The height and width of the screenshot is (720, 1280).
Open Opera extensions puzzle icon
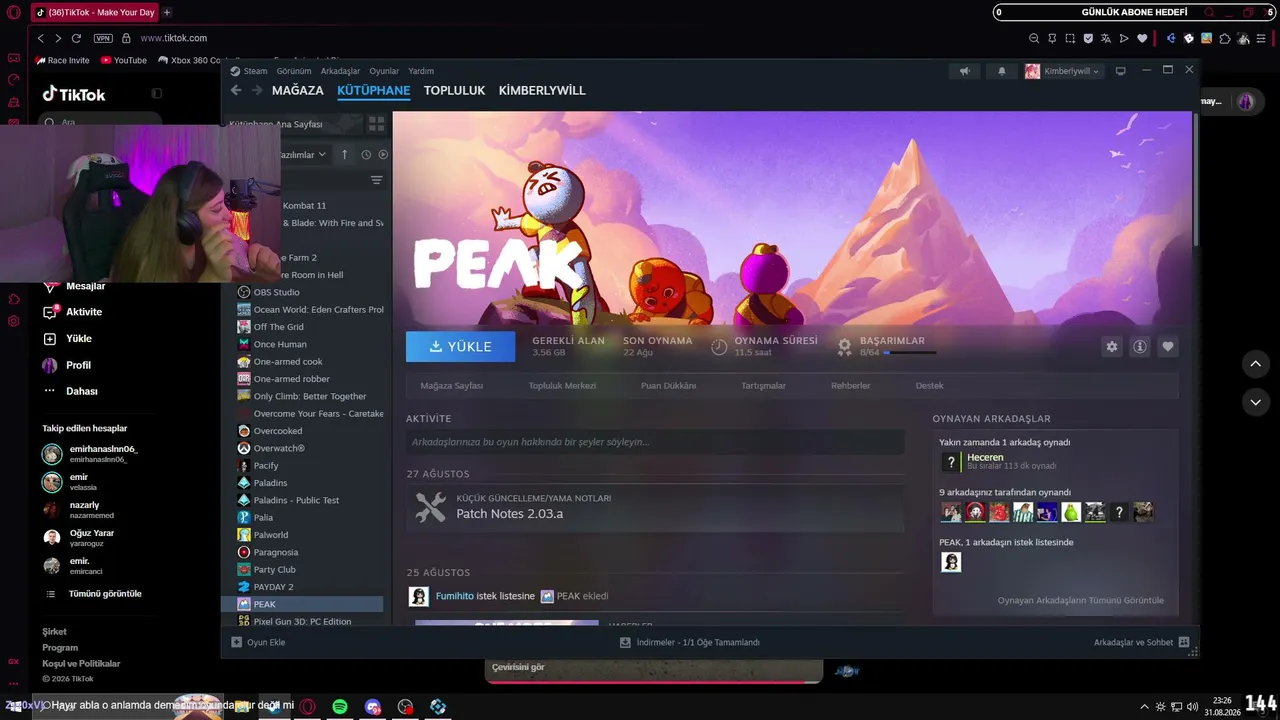pyautogui.click(x=1225, y=38)
